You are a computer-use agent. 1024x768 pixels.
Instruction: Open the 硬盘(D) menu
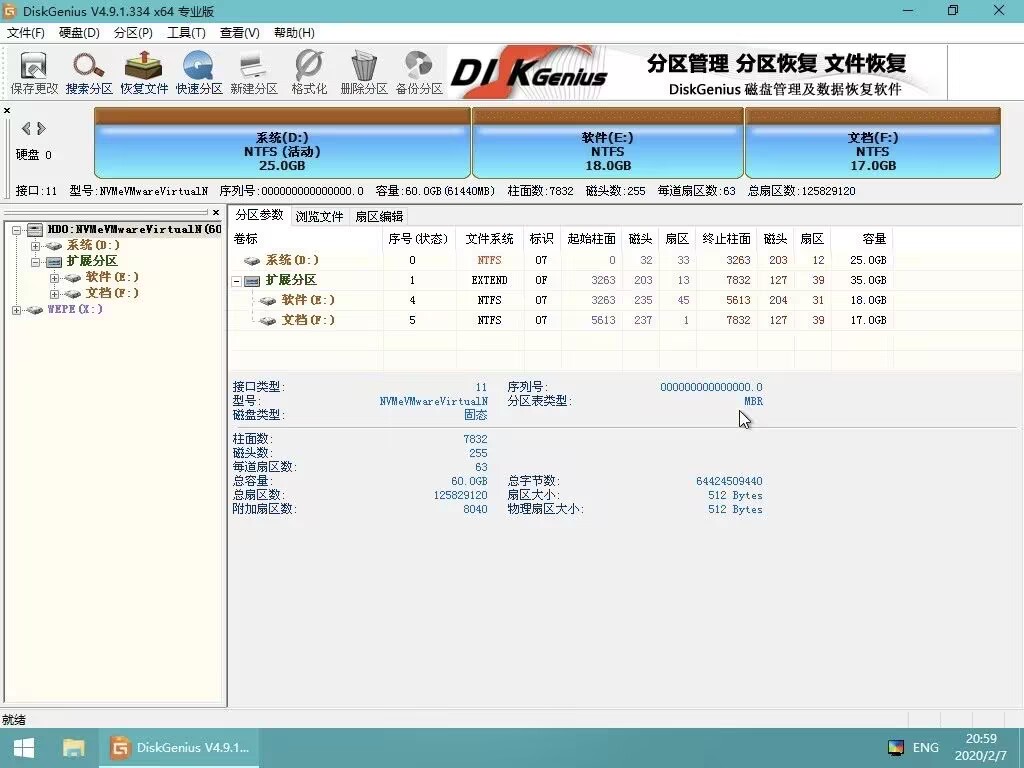click(x=79, y=33)
